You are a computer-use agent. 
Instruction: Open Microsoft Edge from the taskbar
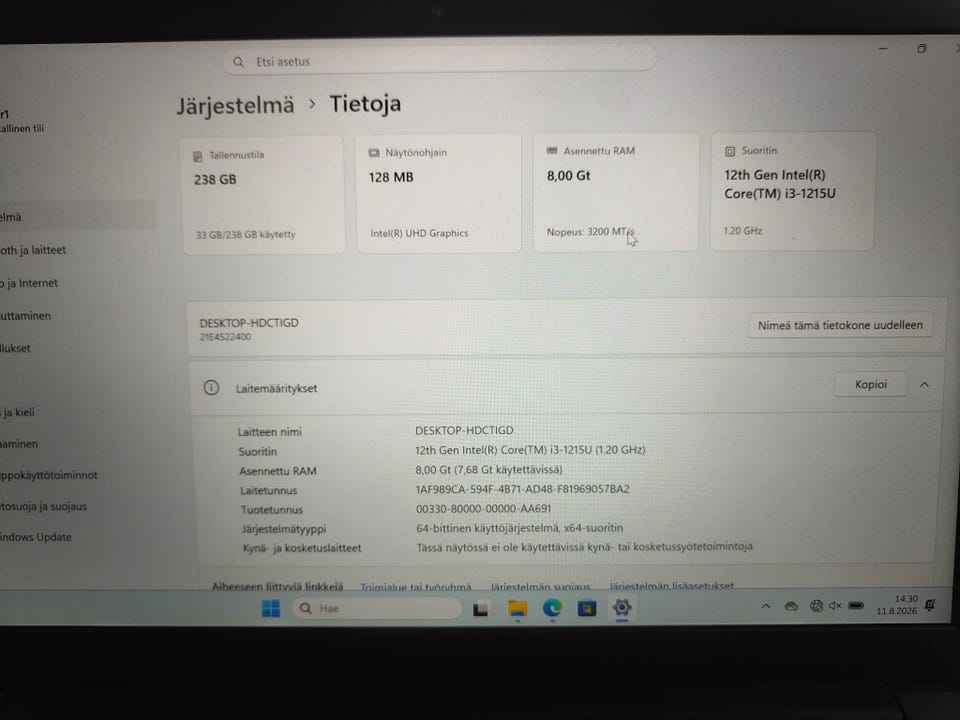click(x=552, y=607)
